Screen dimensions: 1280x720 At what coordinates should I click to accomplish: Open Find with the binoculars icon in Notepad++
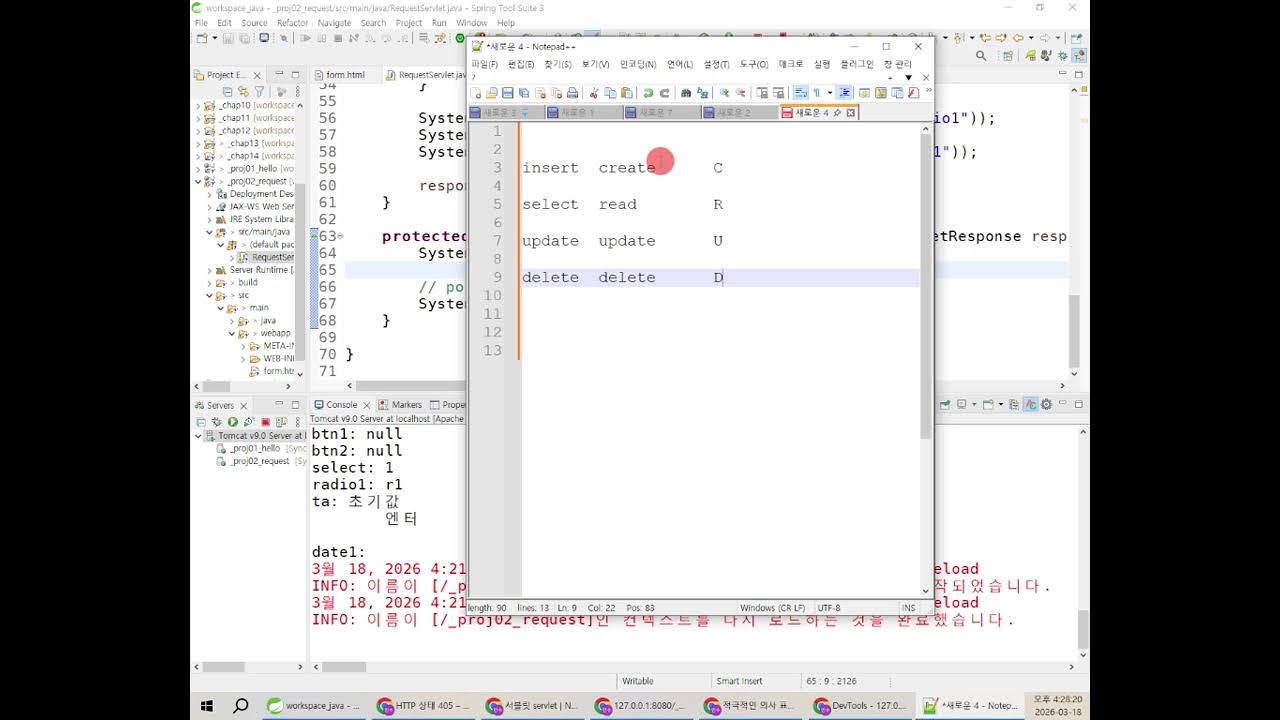pyautogui.click(x=686, y=93)
